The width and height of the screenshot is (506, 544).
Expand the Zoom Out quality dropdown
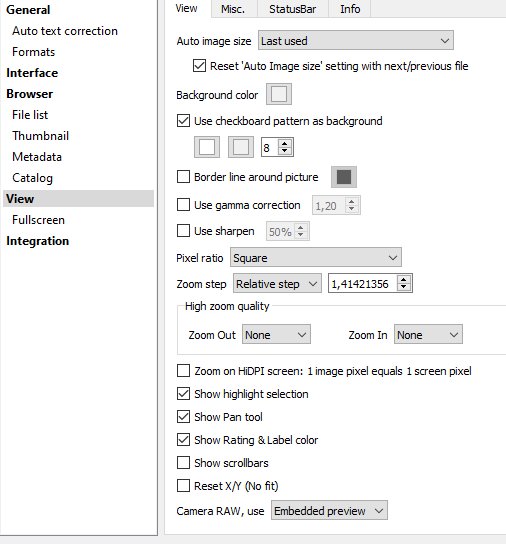pos(276,334)
